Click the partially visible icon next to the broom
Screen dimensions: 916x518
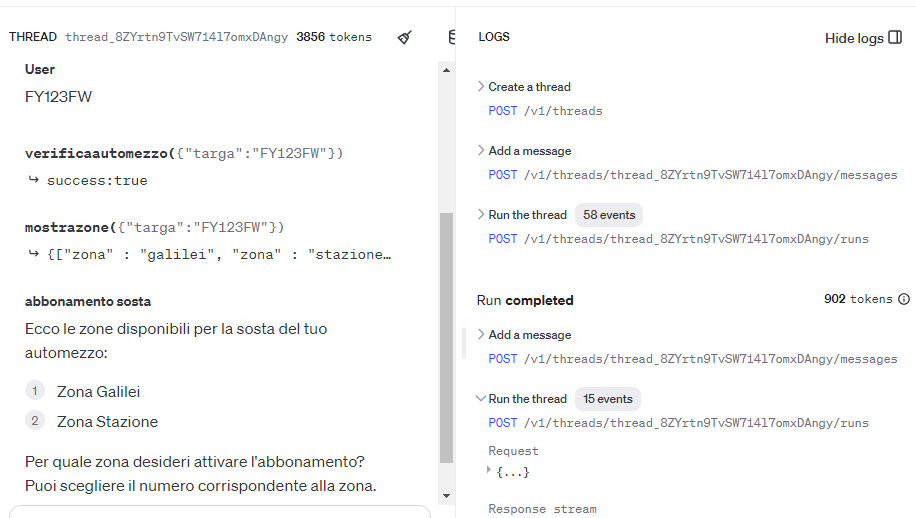[x=451, y=37]
